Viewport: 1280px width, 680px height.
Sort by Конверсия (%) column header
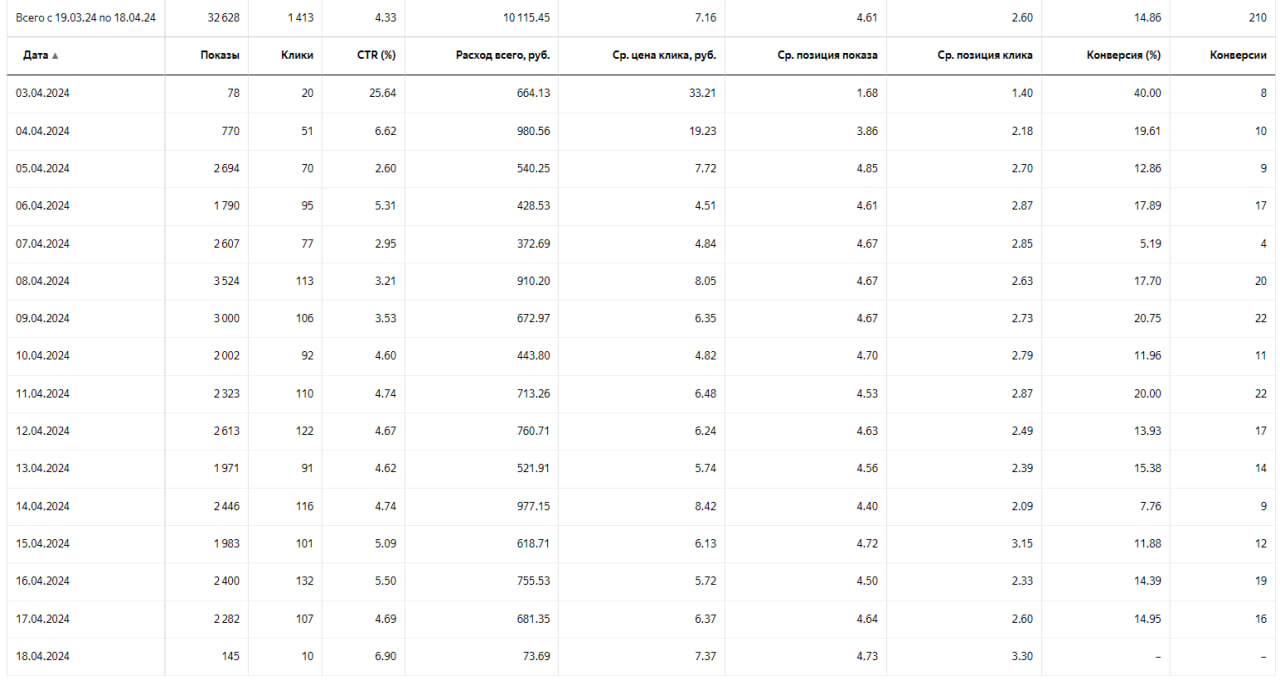[1124, 55]
